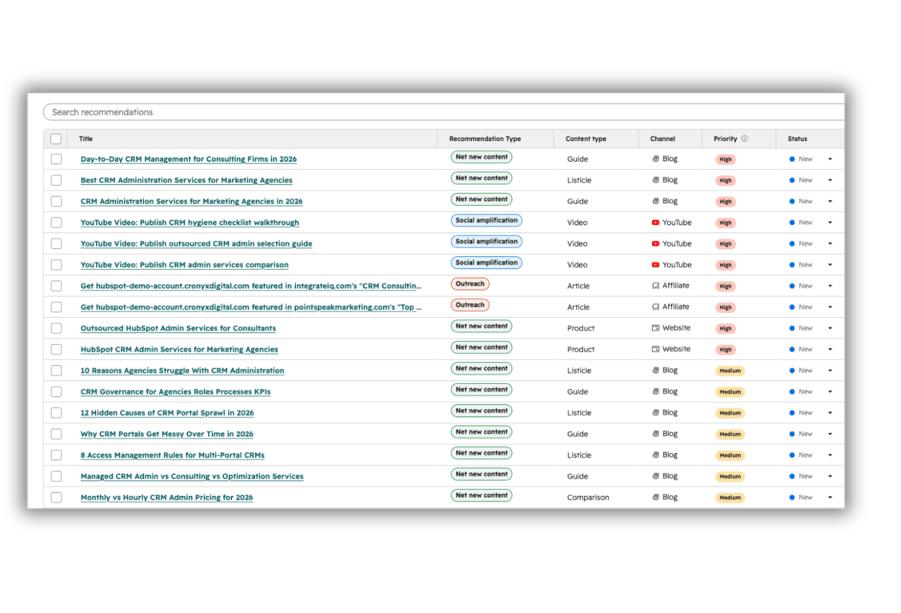Click the YouTube icon in admin services comparison row

pyautogui.click(x=655, y=265)
